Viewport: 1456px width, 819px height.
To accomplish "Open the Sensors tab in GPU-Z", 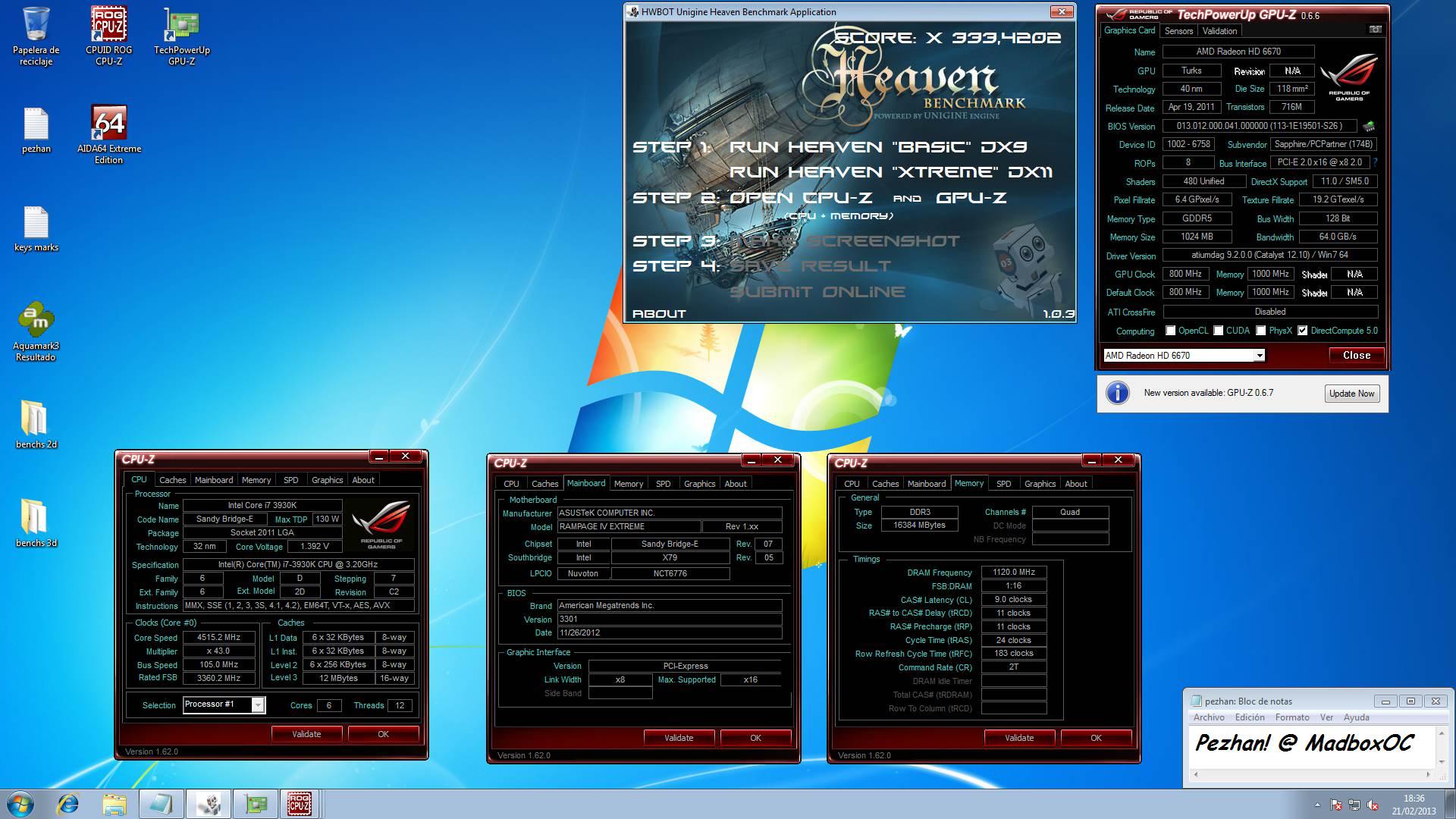I will tap(1178, 31).
